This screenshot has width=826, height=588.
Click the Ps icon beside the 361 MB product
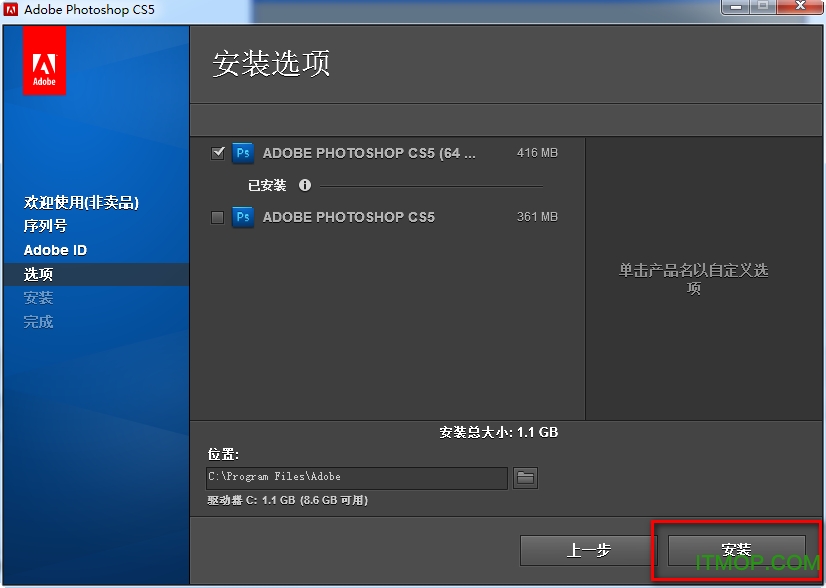click(242, 217)
